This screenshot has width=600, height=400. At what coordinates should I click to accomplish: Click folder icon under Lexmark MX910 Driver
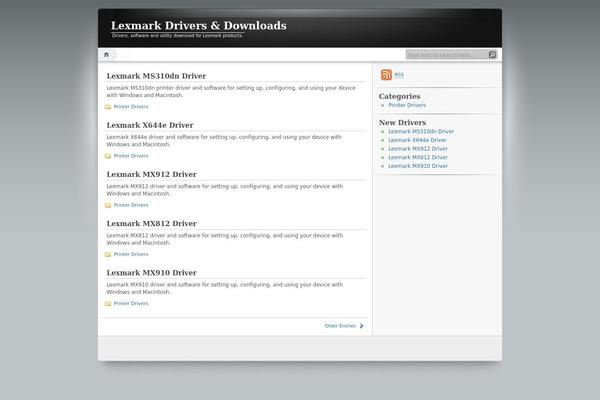coord(108,304)
